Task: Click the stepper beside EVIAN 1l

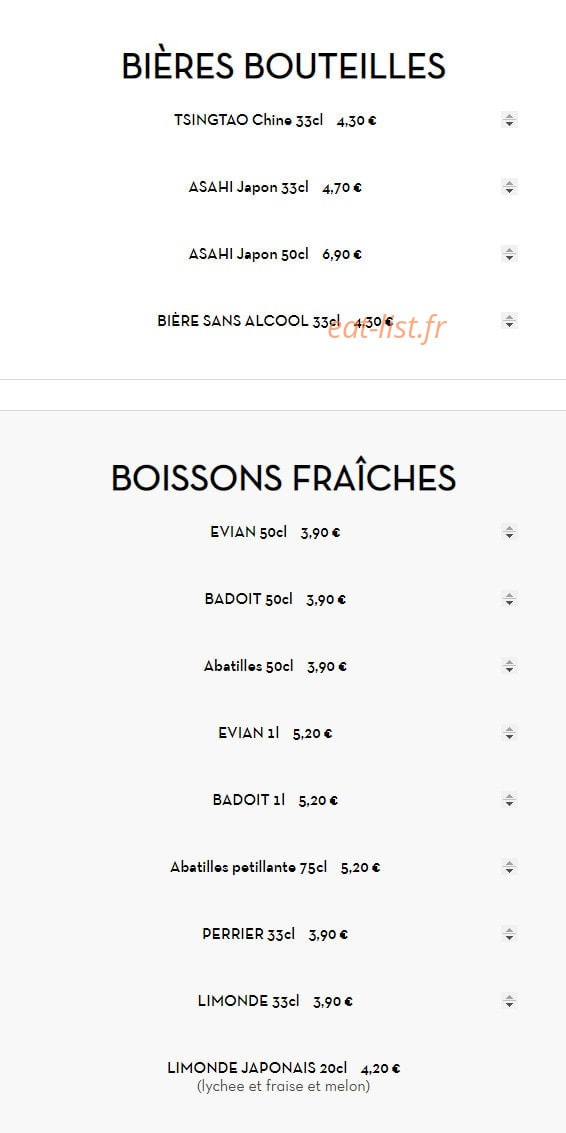Action: click(x=510, y=733)
